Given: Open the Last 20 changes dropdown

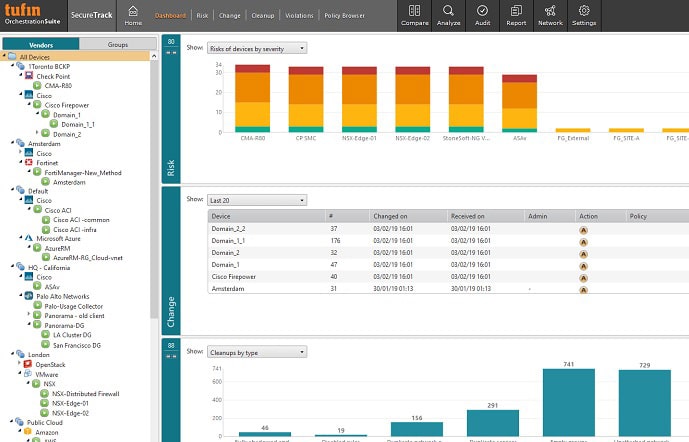Looking at the screenshot, I should [x=257, y=200].
